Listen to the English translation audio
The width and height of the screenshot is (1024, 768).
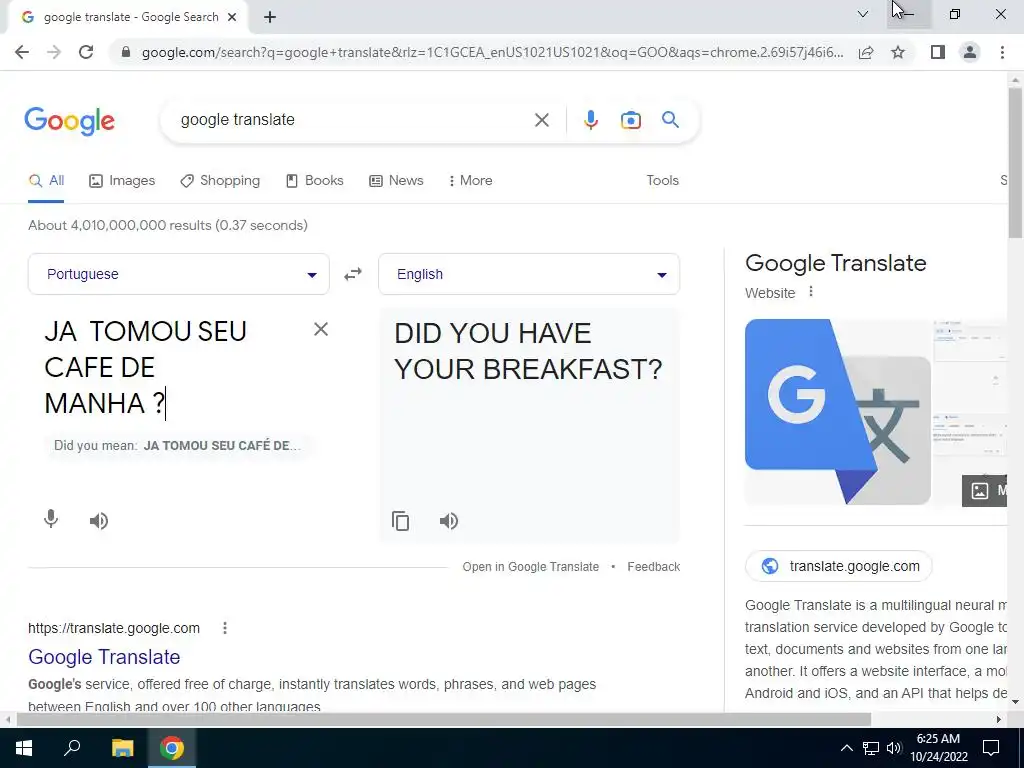tap(449, 521)
